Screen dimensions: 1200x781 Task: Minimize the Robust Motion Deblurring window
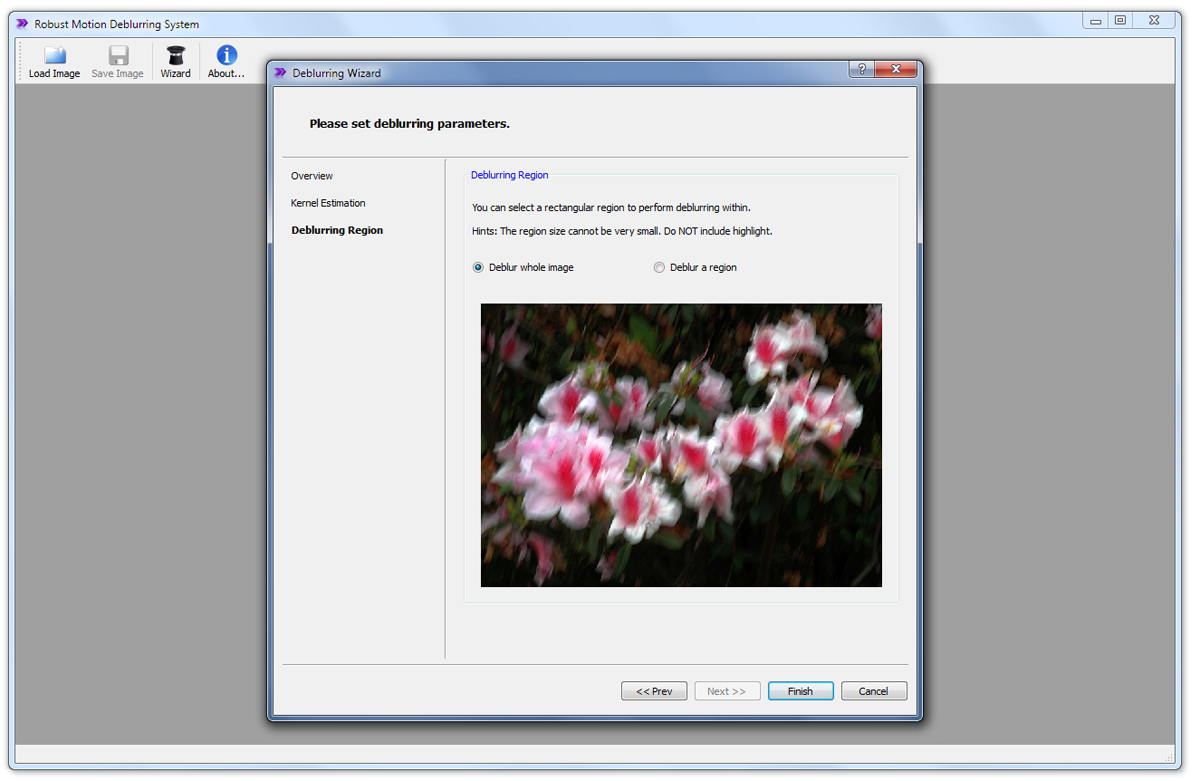point(1096,20)
